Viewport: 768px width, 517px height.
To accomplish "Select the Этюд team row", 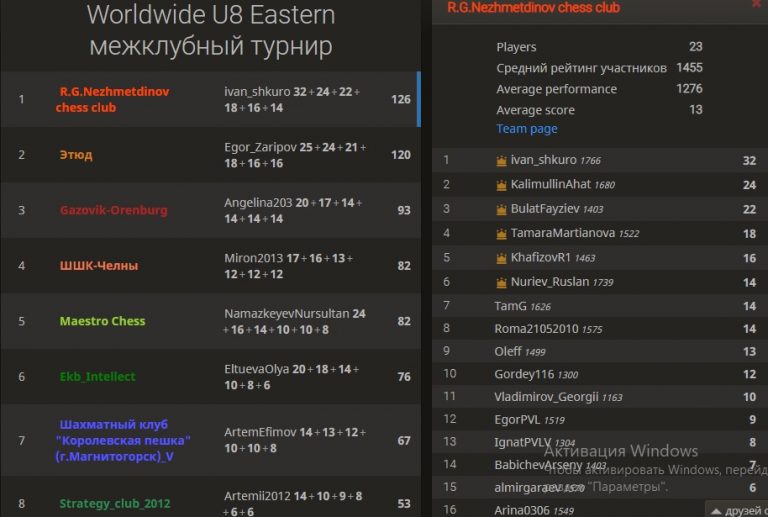I will [76, 155].
